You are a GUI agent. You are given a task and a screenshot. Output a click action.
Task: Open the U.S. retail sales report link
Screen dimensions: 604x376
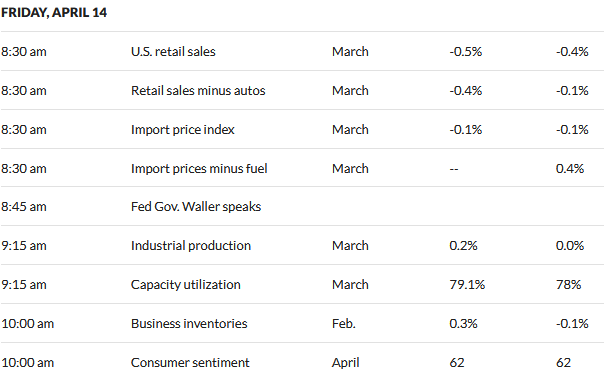pos(173,52)
